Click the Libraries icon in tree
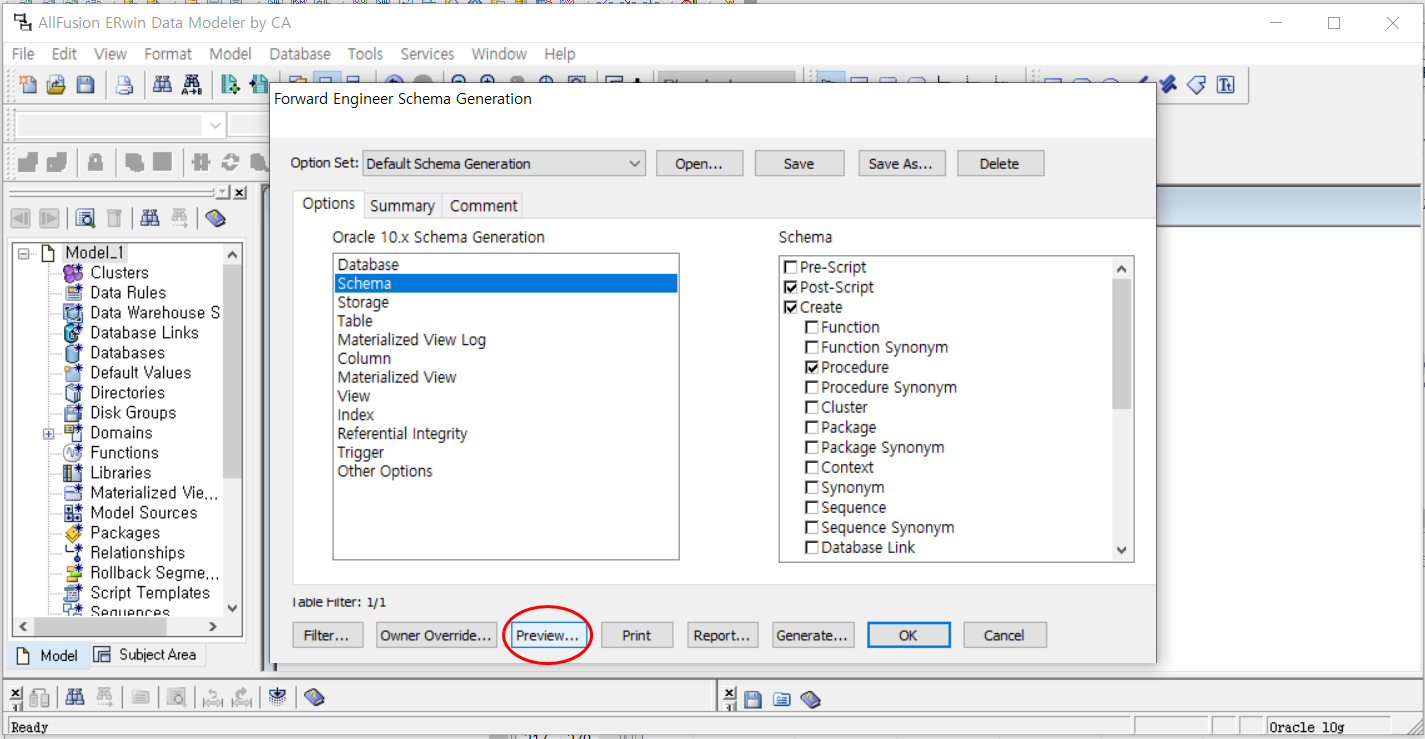1425x739 pixels. coord(73,472)
